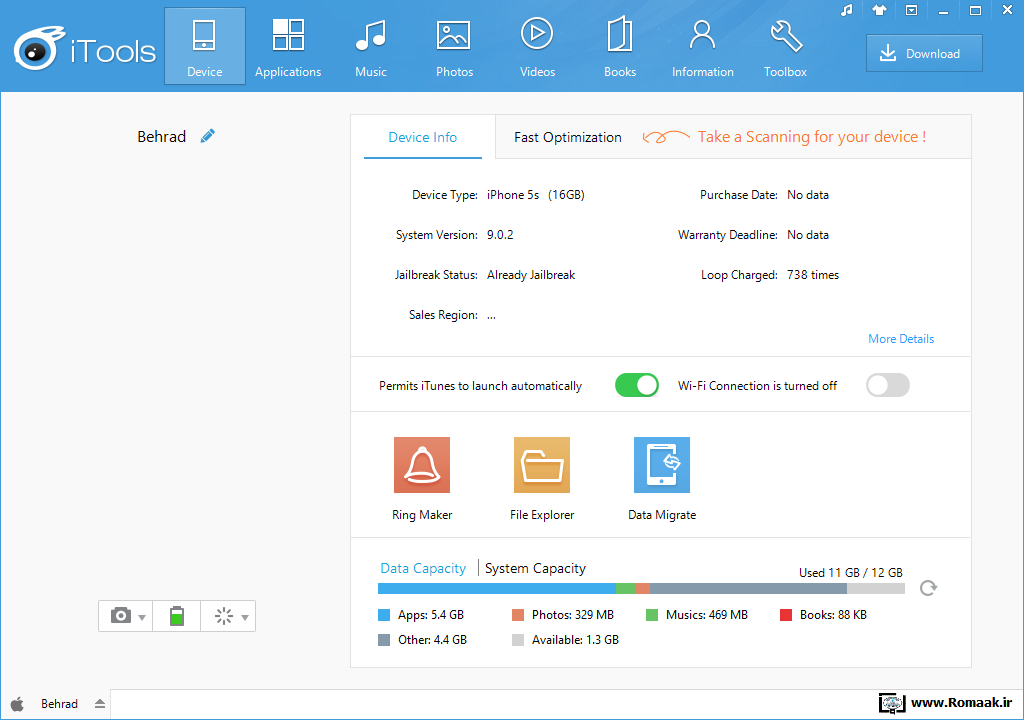This screenshot has height=720, width=1024.
Task: Switch to the System Capacity tab
Action: click(536, 568)
